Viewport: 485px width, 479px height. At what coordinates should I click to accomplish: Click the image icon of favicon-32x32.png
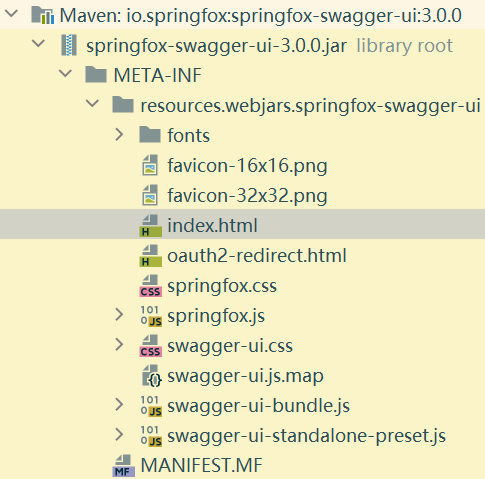click(150, 195)
